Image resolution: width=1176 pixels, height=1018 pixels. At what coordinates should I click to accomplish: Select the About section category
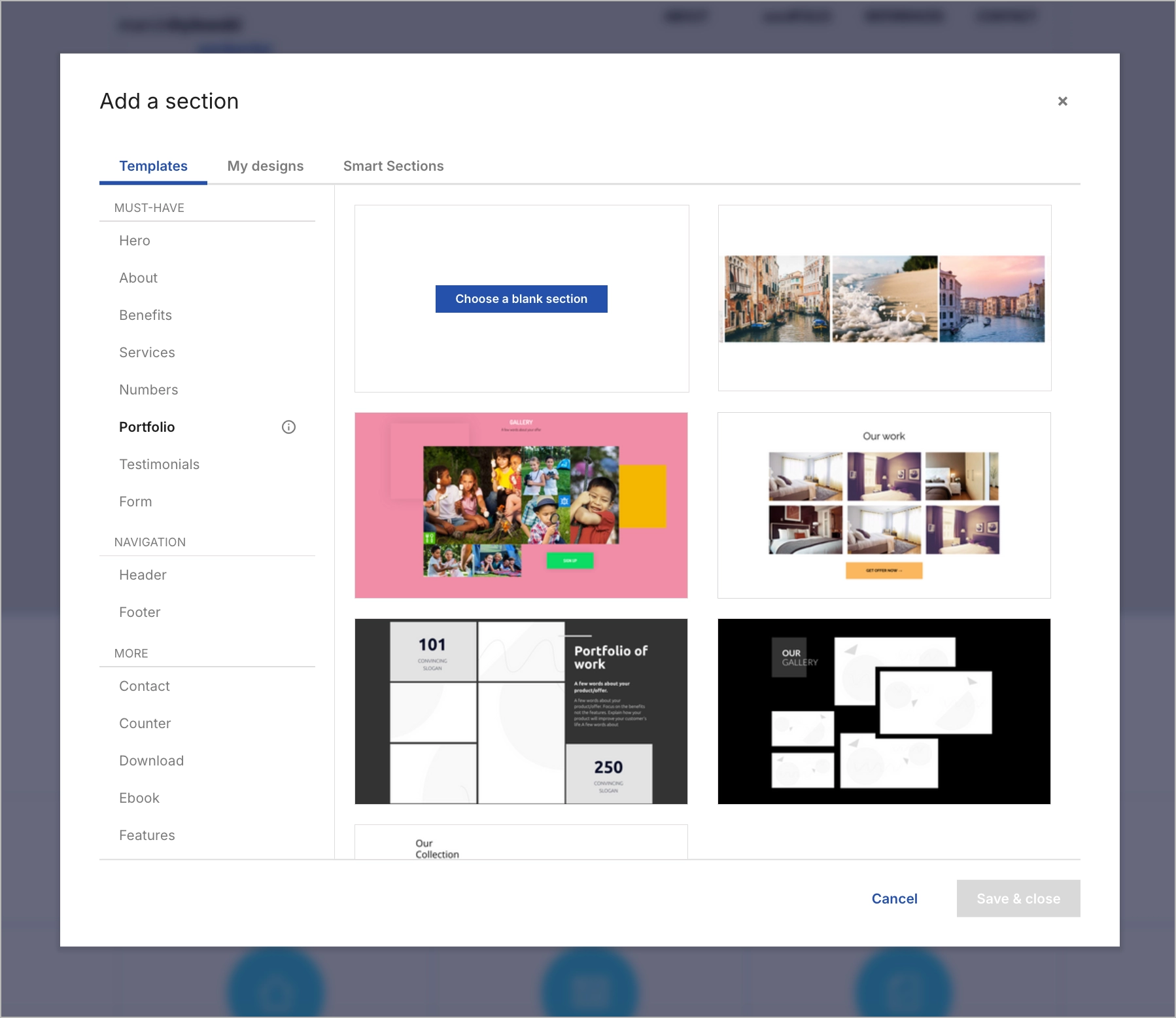click(x=138, y=277)
